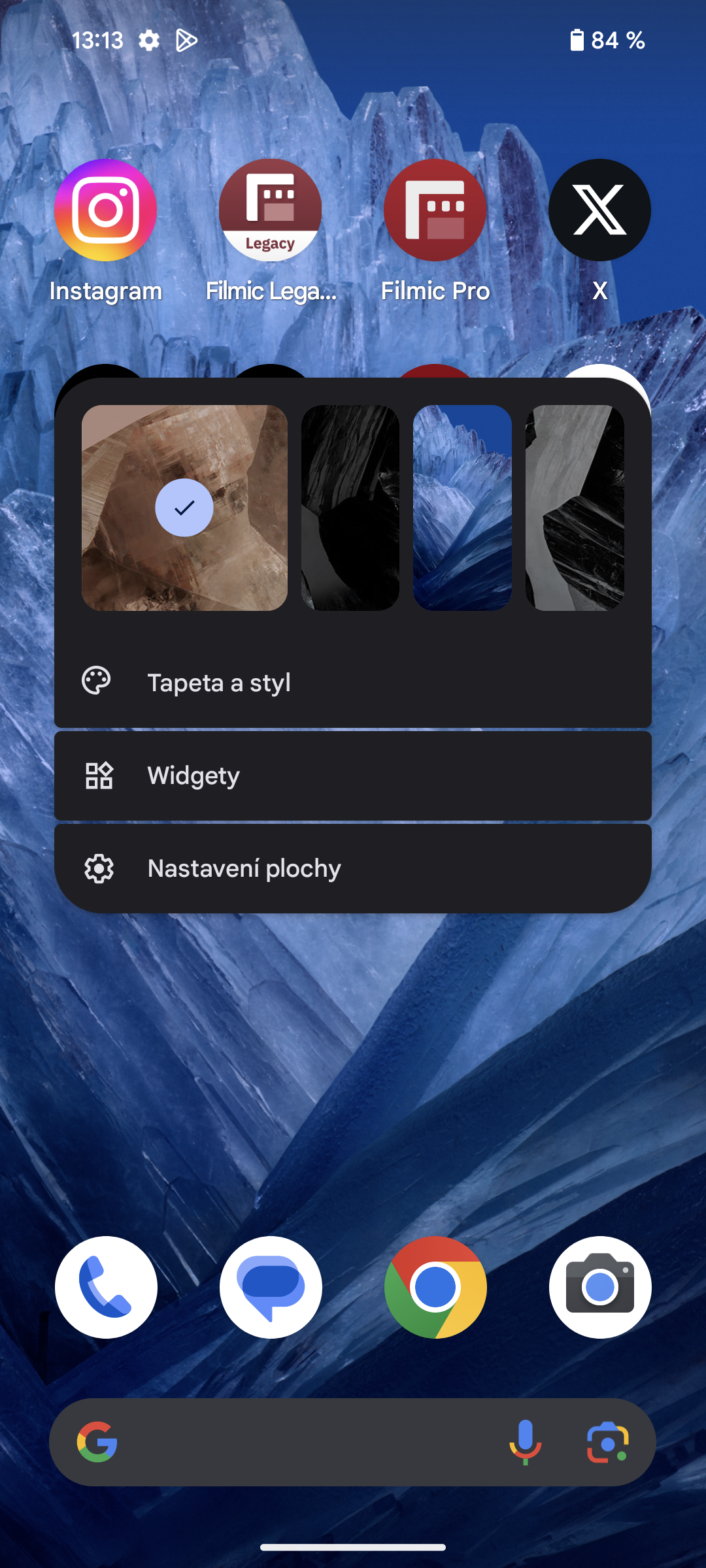Open the Filmic Pro app

(435, 210)
